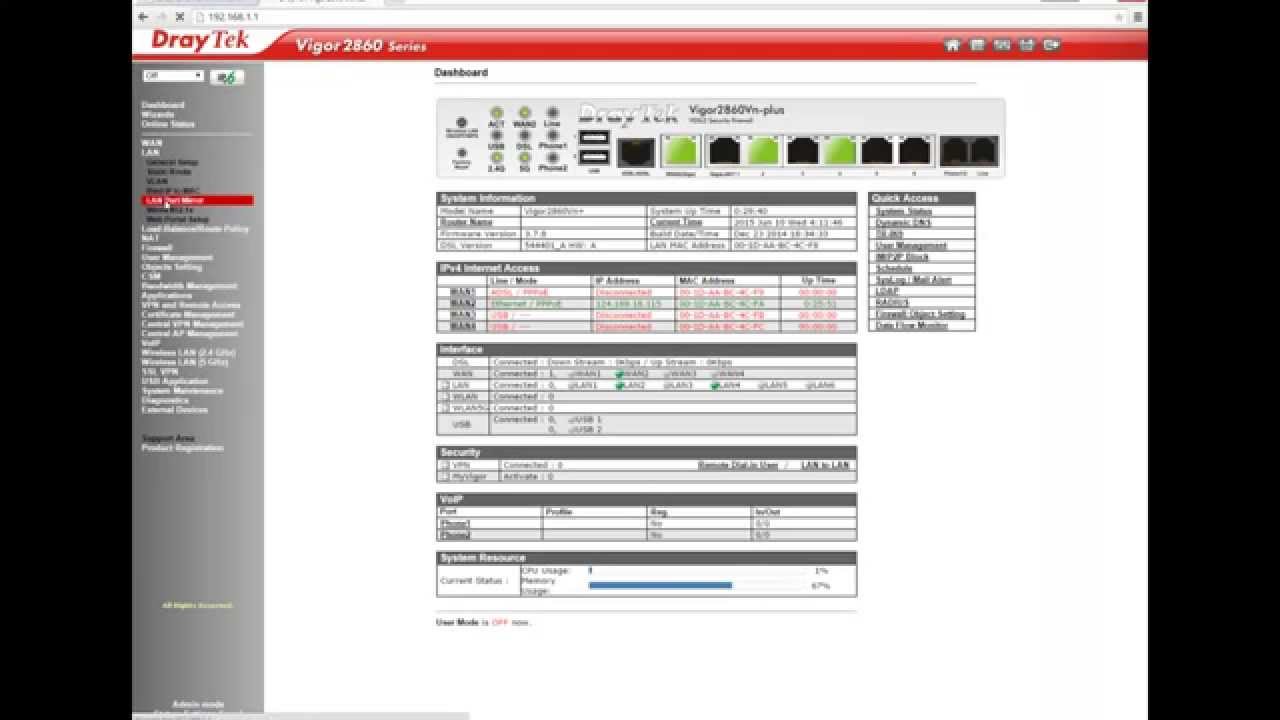Click the lower USB port on router image
Viewport: 1280px width, 720px height.
[x=594, y=157]
